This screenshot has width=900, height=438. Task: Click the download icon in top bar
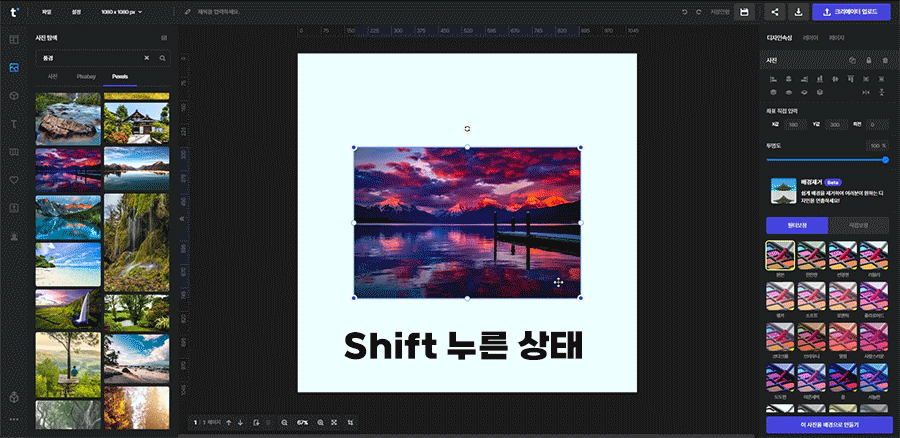point(798,12)
